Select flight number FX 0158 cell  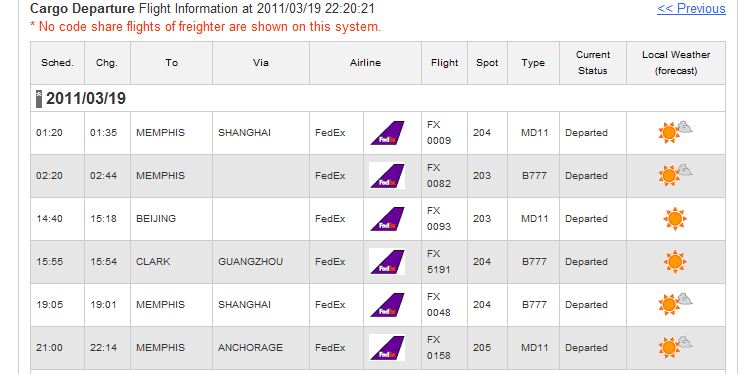pos(444,348)
